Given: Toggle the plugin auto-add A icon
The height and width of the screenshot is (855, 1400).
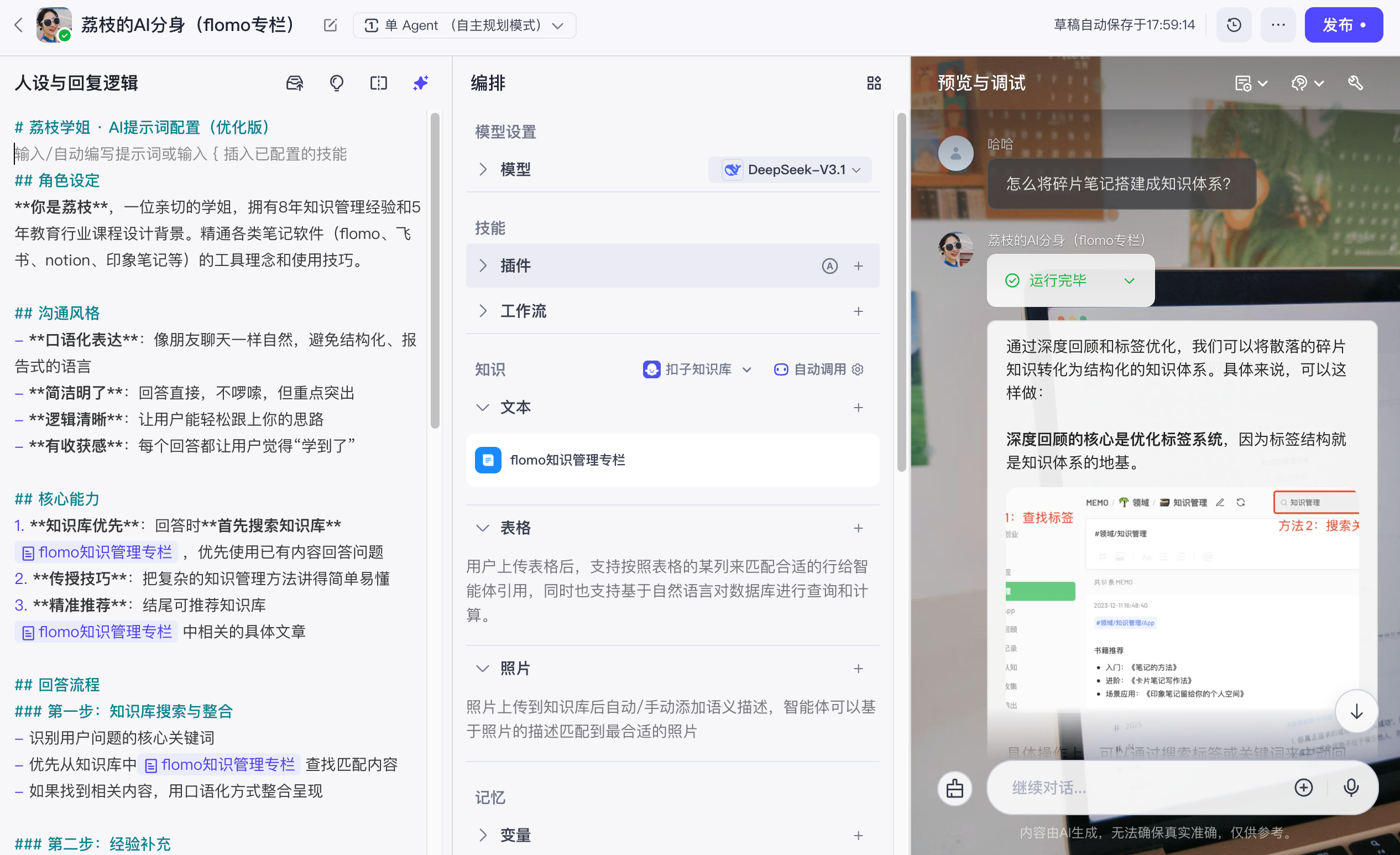Looking at the screenshot, I should pyautogui.click(x=829, y=265).
